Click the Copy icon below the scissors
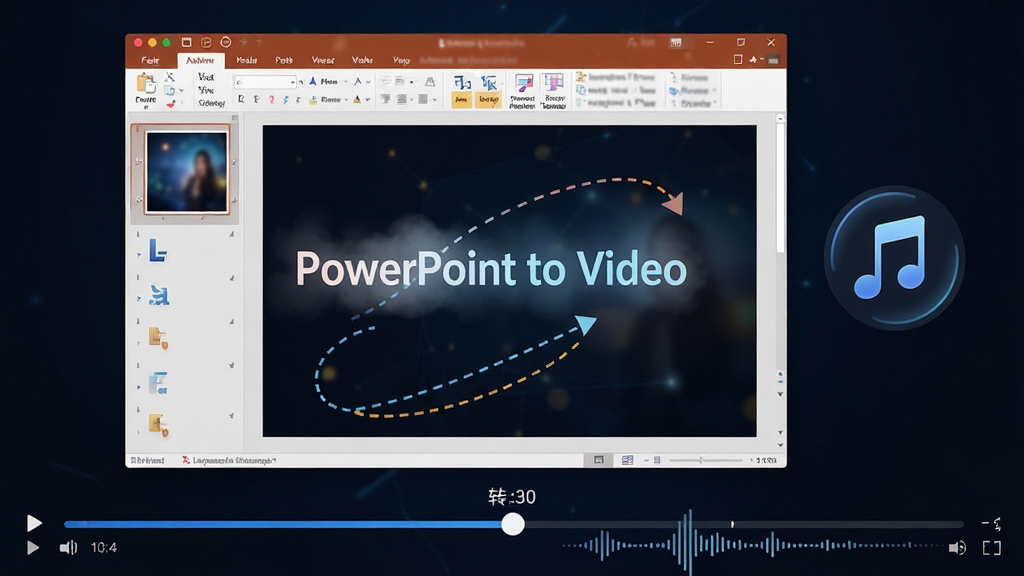 [170, 90]
